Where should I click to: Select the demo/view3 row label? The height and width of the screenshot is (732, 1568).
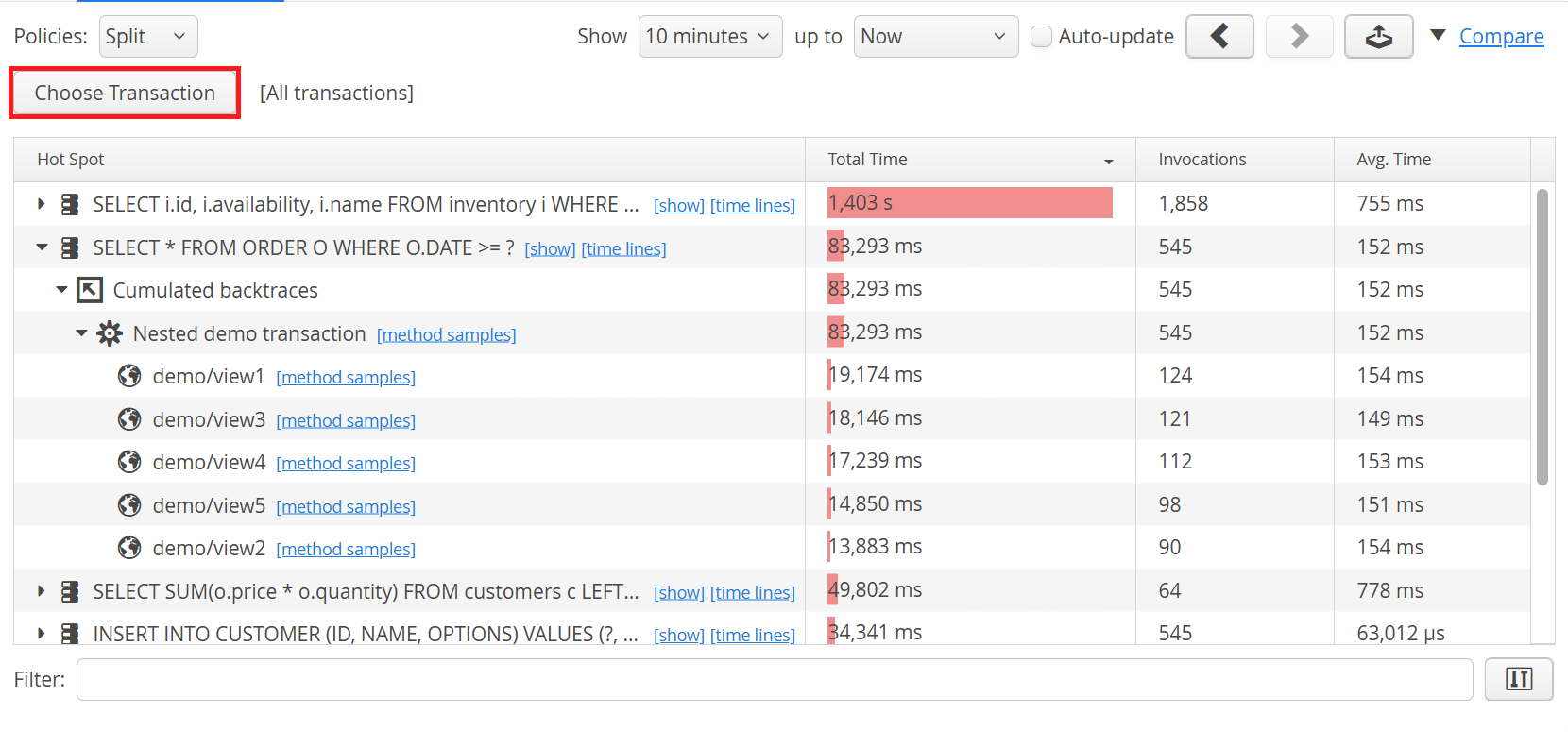pyautogui.click(x=209, y=419)
